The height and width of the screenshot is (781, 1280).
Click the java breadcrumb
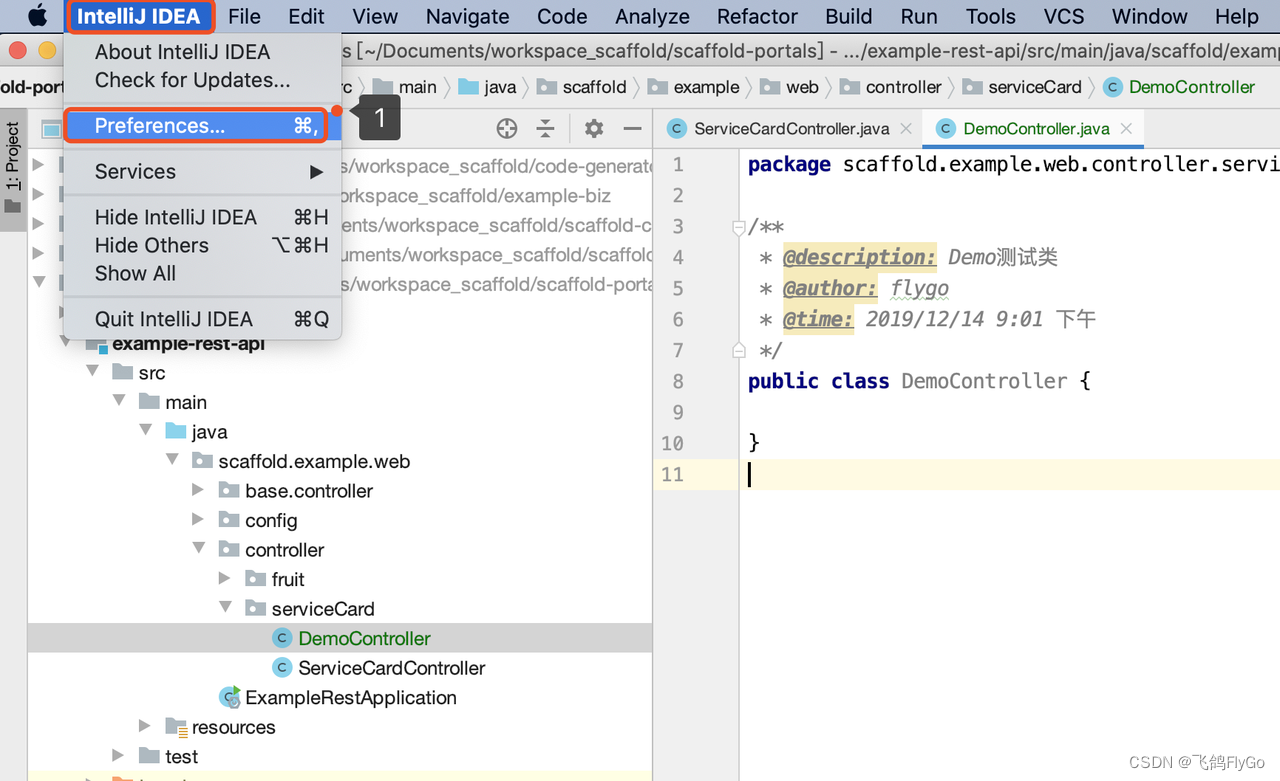[x=488, y=88]
